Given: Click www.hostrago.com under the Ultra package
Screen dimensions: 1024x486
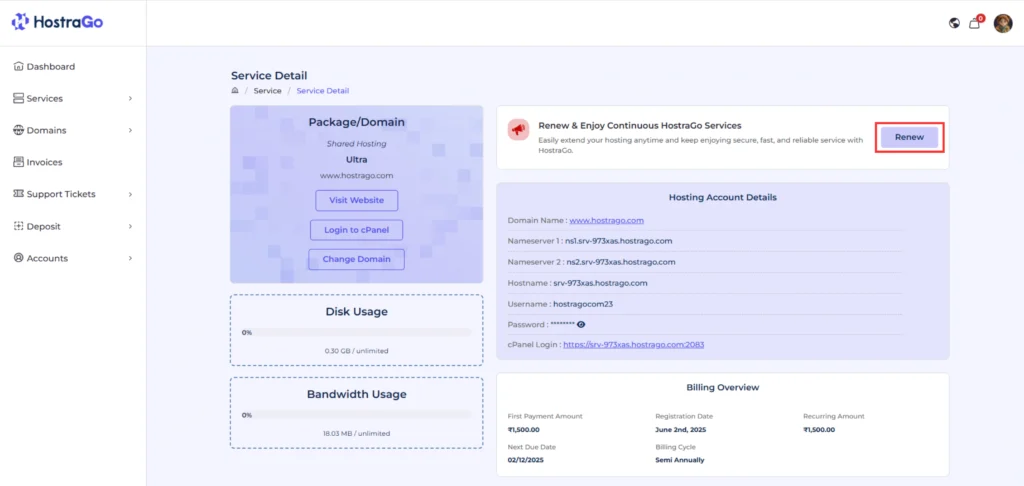Looking at the screenshot, I should click(x=357, y=176).
